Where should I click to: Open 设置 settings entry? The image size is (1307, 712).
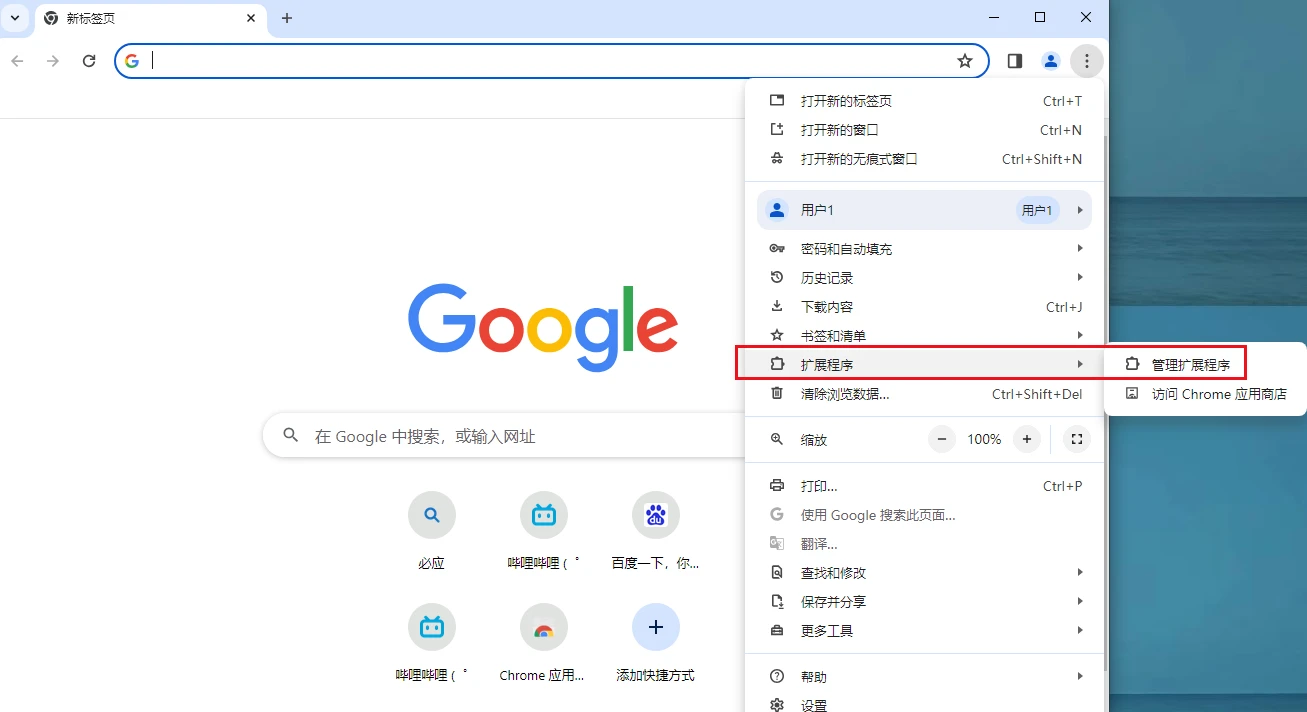pyautogui.click(x=924, y=705)
